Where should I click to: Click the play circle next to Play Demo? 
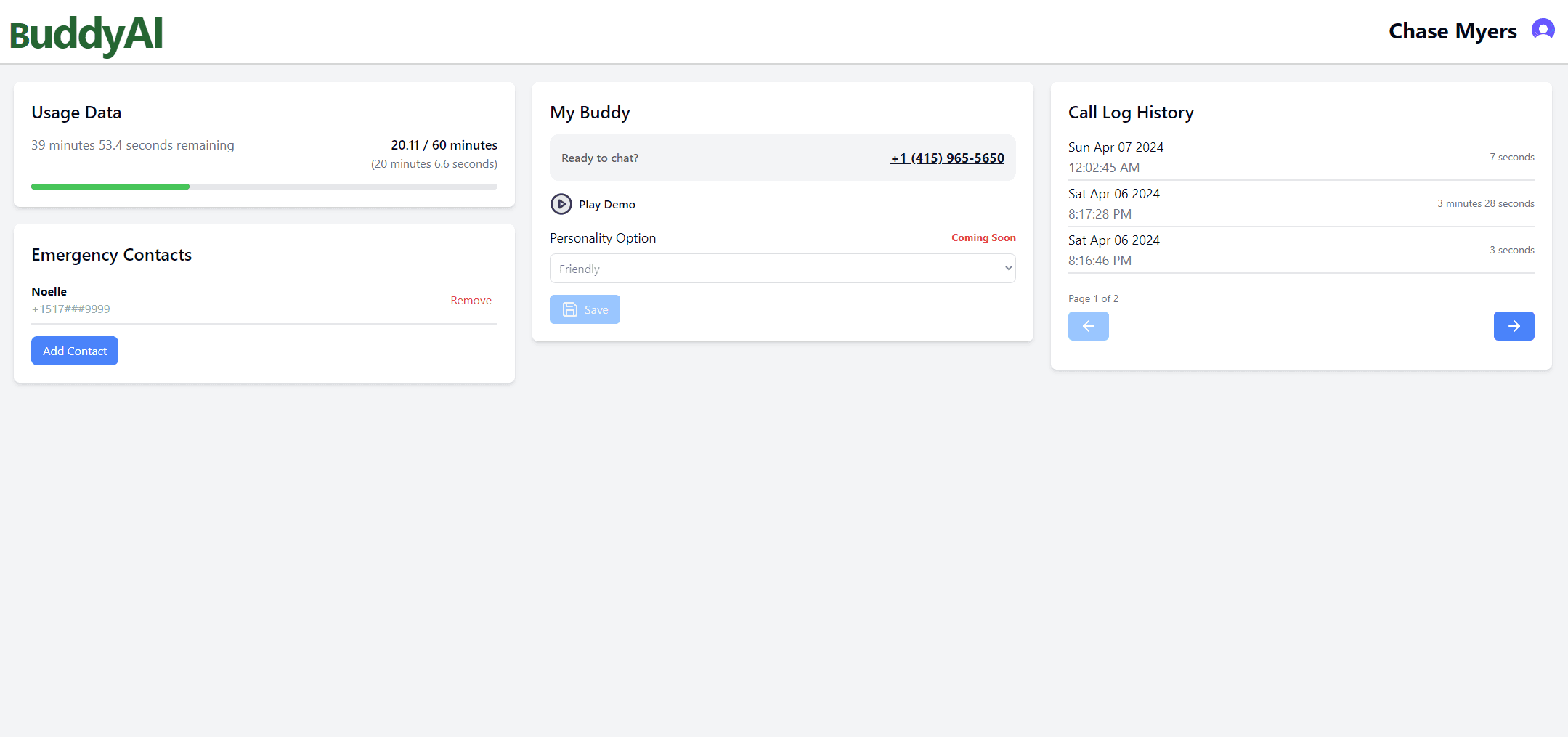coord(561,204)
